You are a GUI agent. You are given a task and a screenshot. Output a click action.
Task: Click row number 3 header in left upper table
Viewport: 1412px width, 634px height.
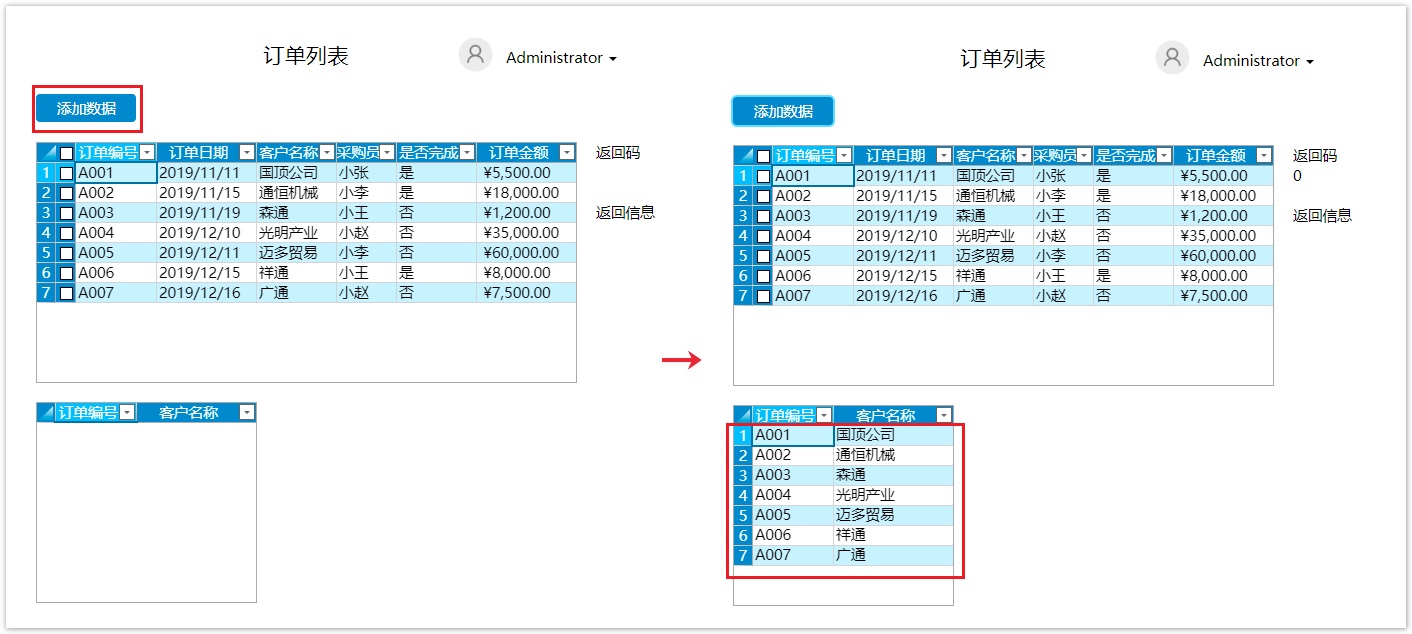[x=46, y=213]
